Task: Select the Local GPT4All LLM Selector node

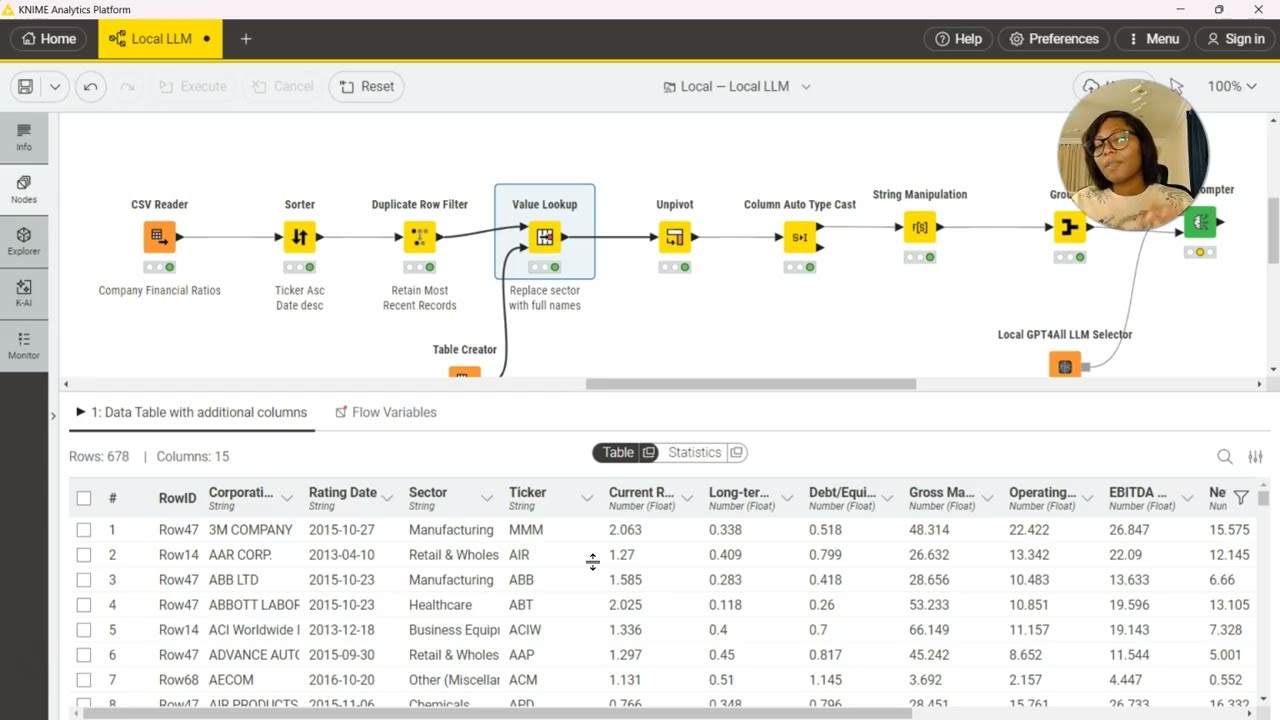Action: click(1065, 365)
